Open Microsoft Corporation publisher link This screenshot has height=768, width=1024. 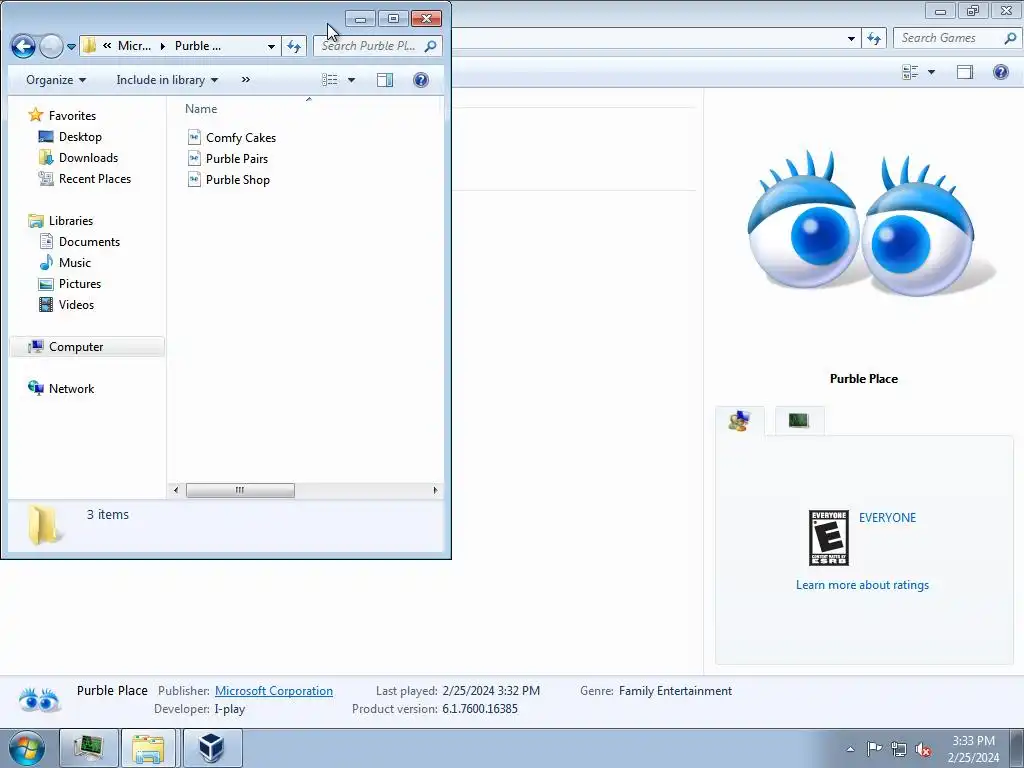point(274,691)
